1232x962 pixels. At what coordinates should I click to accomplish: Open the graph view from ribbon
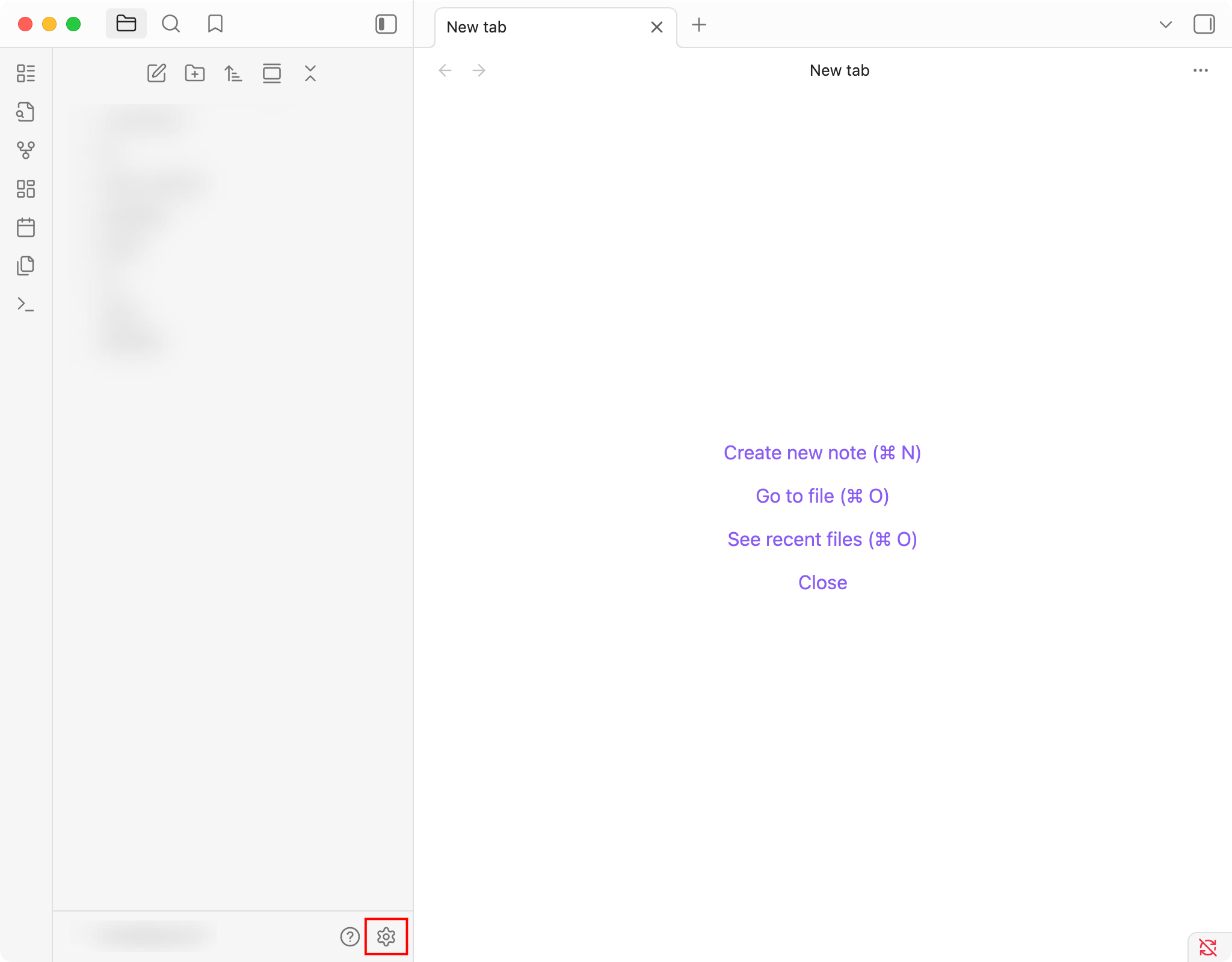point(26,150)
